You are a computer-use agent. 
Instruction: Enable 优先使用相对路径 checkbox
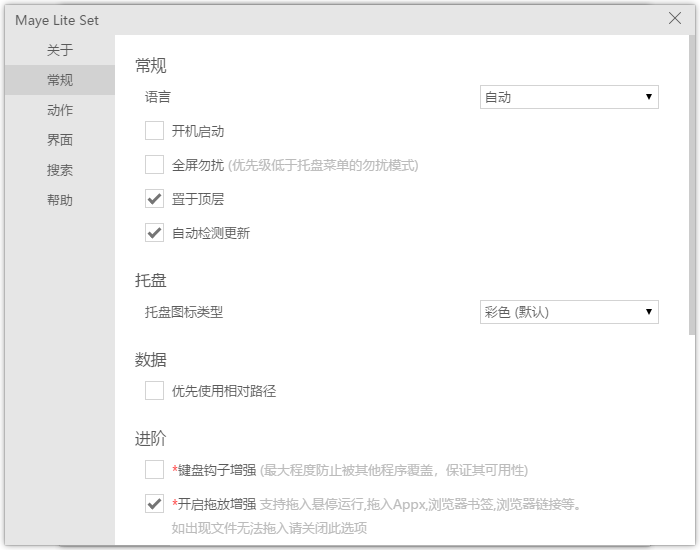click(154, 391)
